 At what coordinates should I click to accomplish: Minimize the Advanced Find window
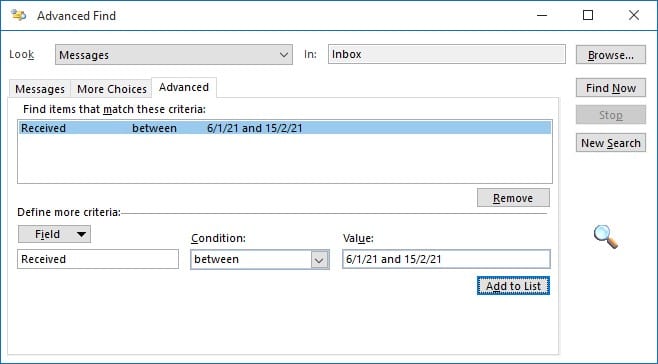coord(542,16)
